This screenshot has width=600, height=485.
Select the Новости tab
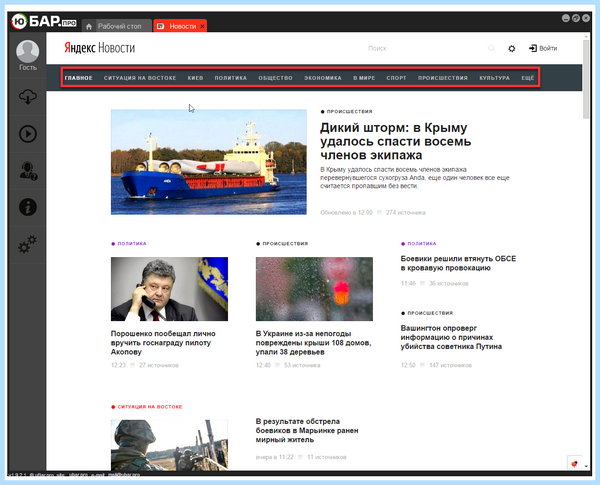(180, 26)
